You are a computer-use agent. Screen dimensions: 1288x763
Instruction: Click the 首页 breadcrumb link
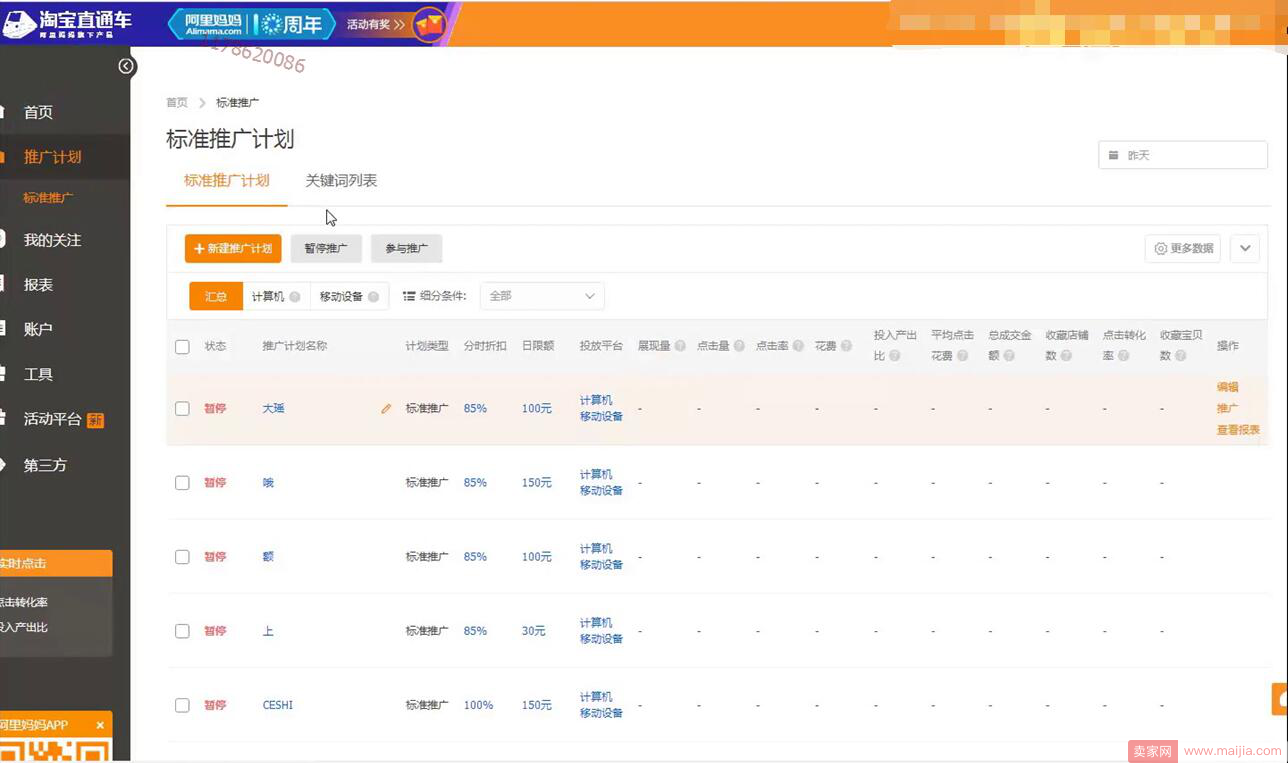[x=177, y=103]
